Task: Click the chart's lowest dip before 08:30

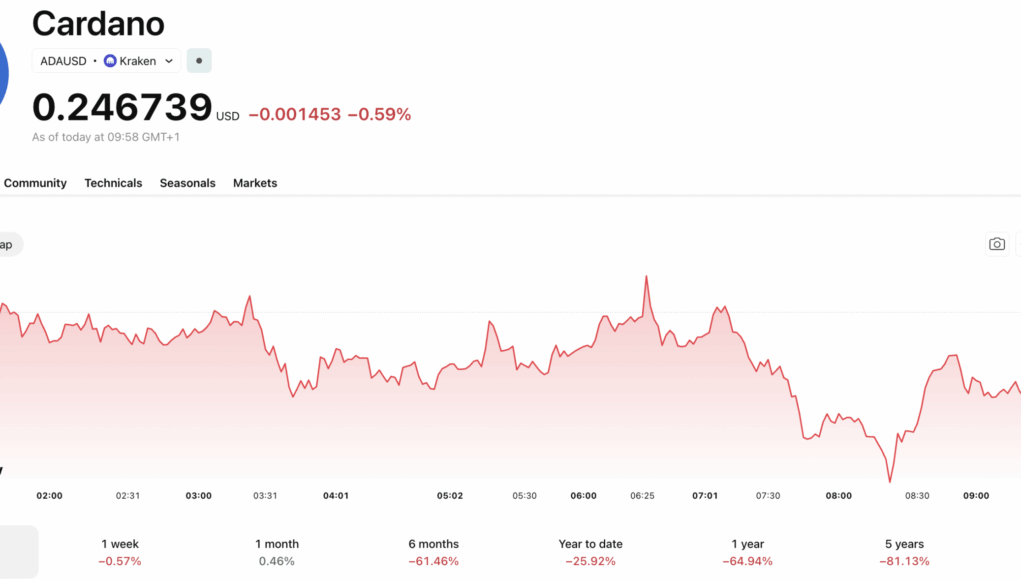Action: 889,481
